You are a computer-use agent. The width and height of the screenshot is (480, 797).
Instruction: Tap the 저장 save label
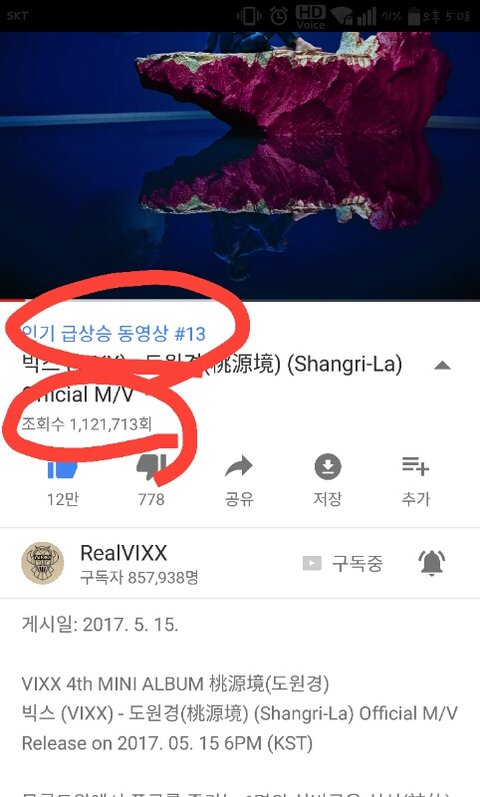tap(327, 499)
